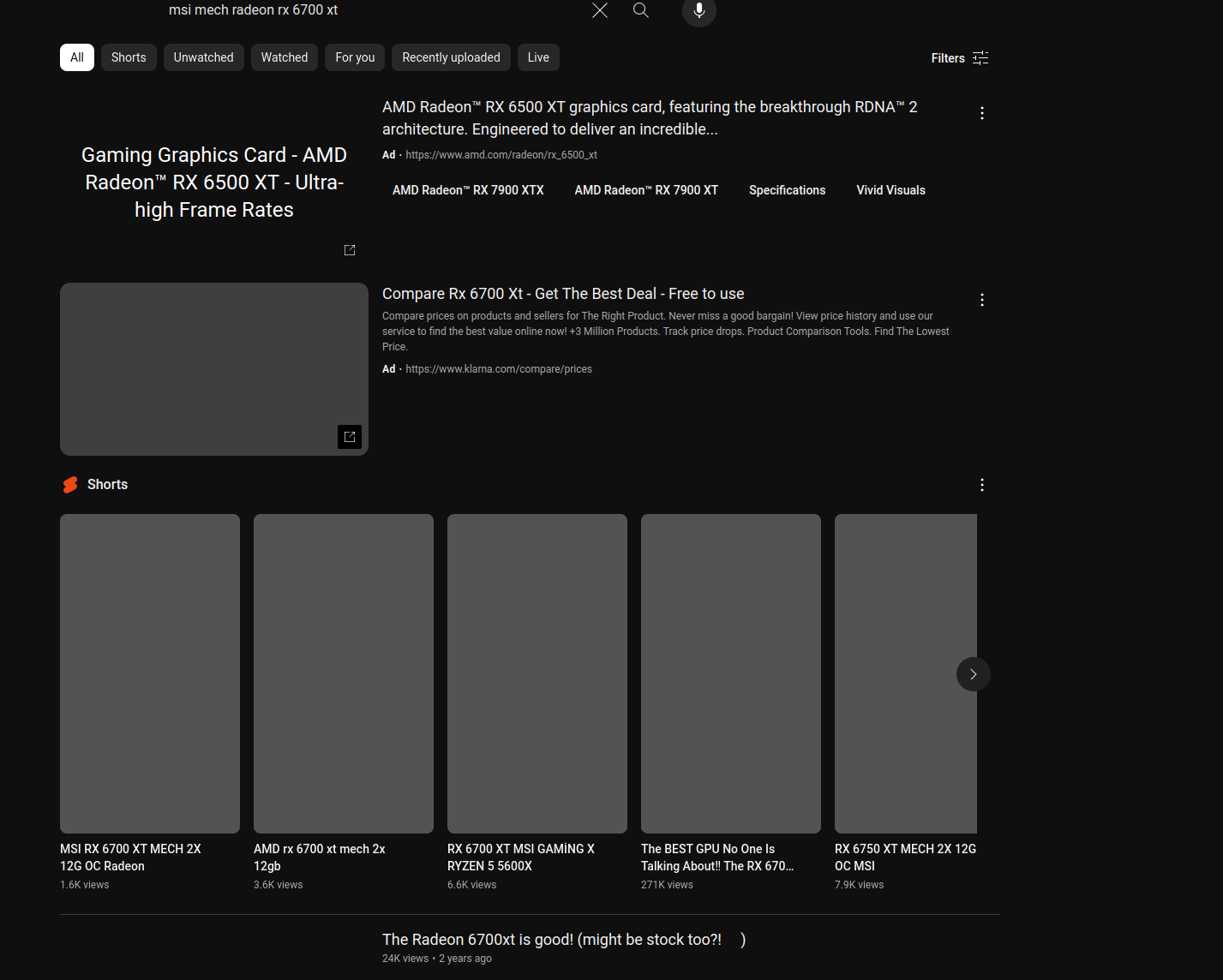Click the Vivid Visuals sitelink

(x=890, y=190)
